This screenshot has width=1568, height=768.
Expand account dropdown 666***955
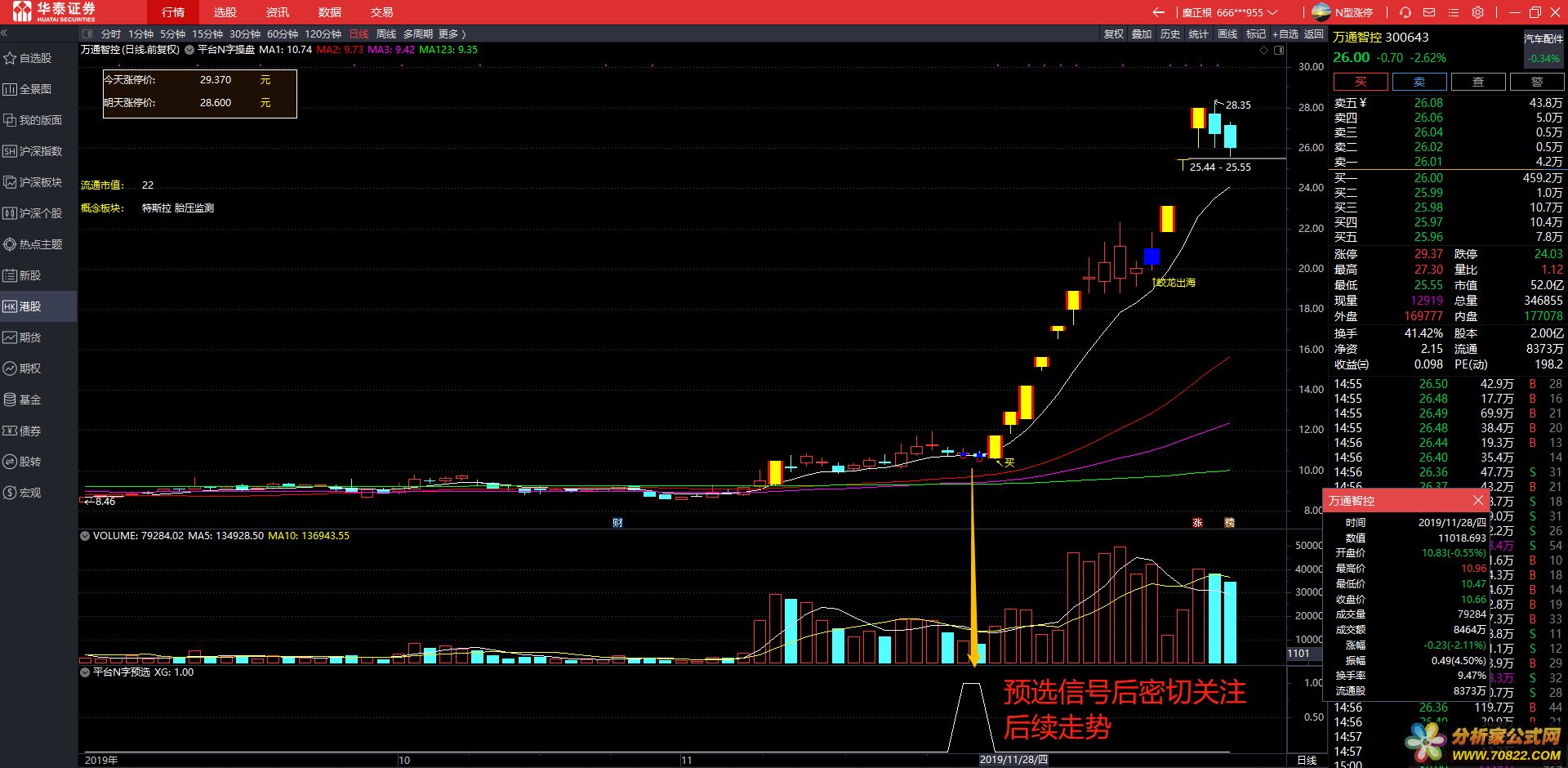point(1272,12)
